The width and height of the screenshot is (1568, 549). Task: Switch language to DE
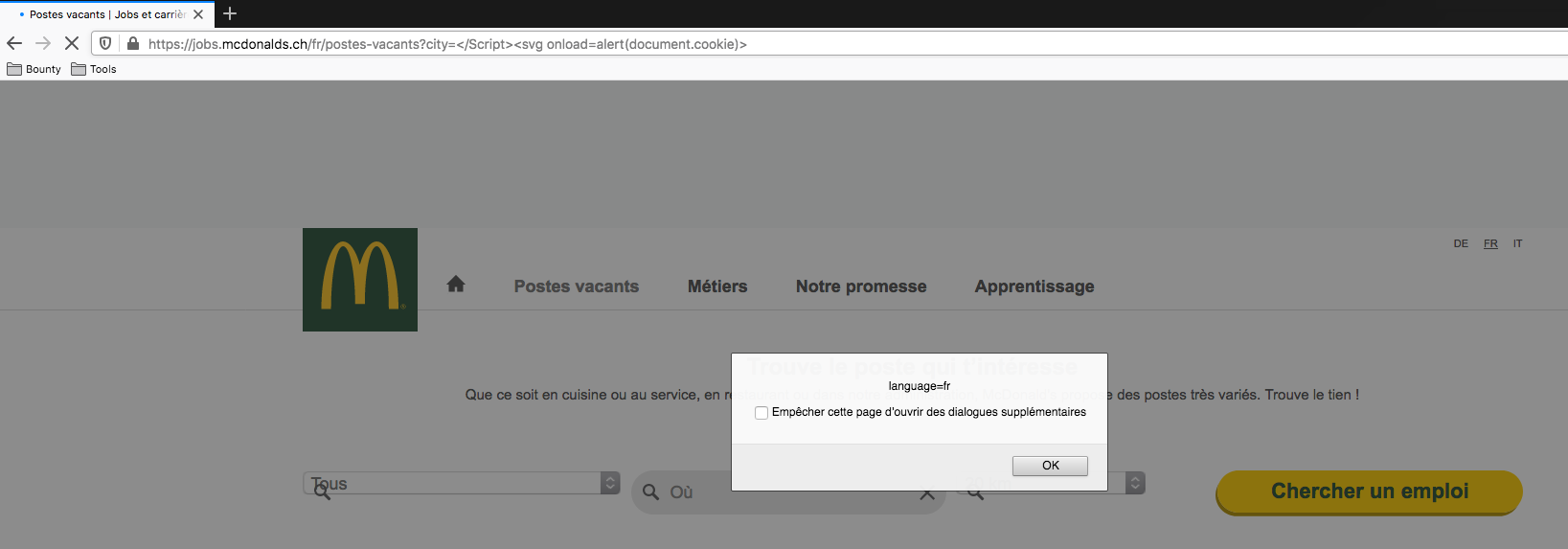1461,243
